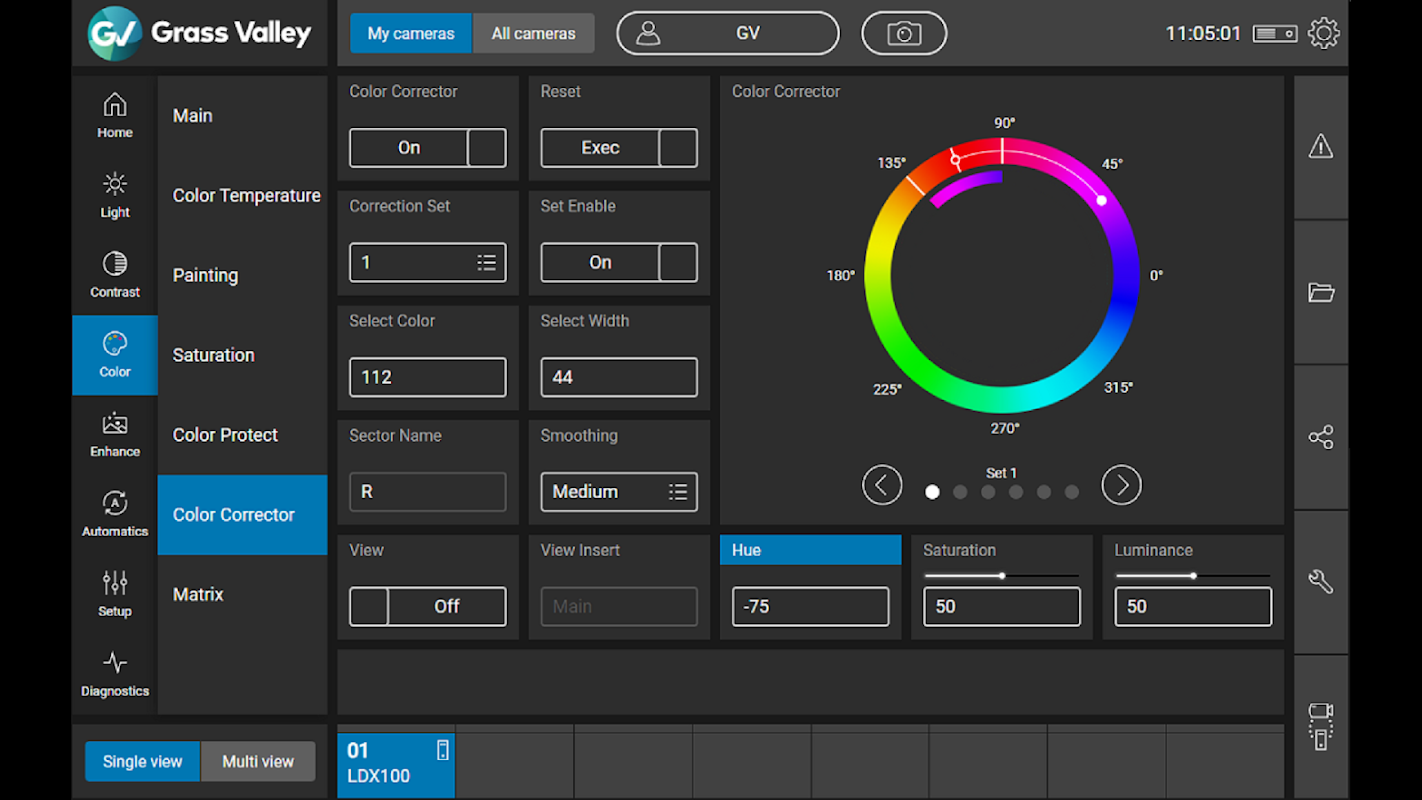Screen dimensions: 1422x800
Task: Open the Color Temperature menu item
Action: coord(242,196)
